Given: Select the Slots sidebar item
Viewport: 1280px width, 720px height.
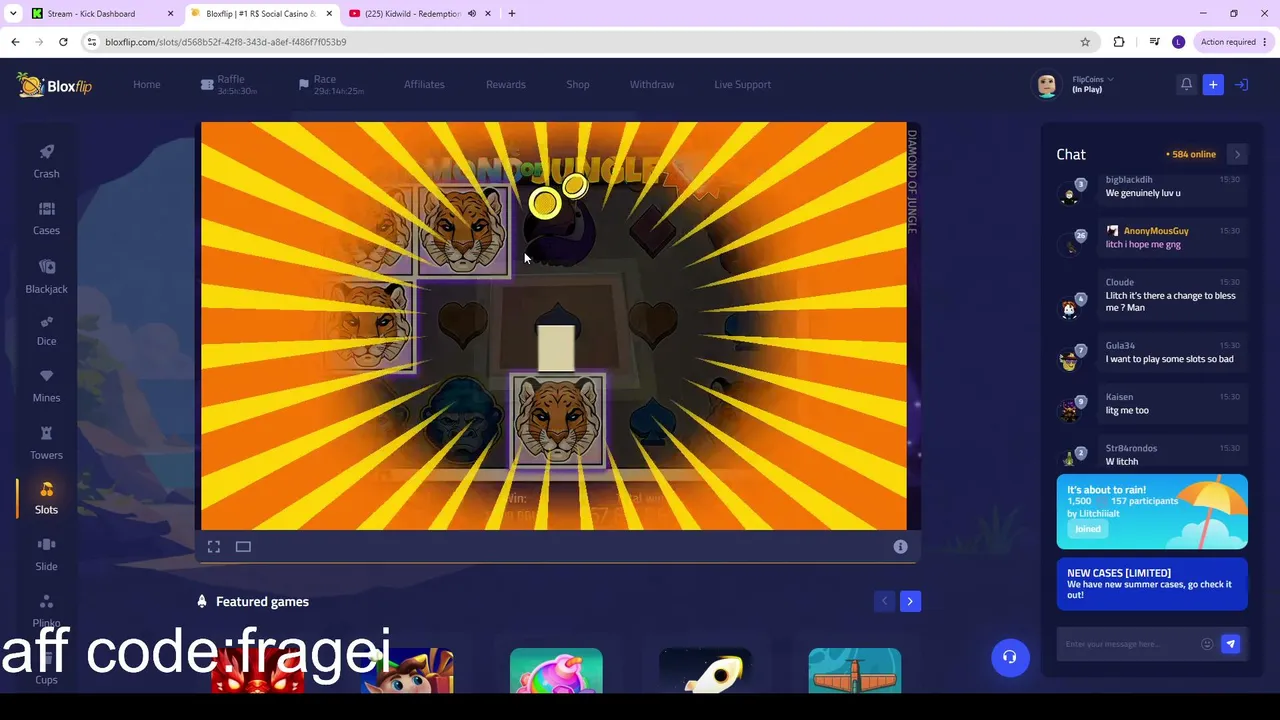Looking at the screenshot, I should [x=46, y=497].
